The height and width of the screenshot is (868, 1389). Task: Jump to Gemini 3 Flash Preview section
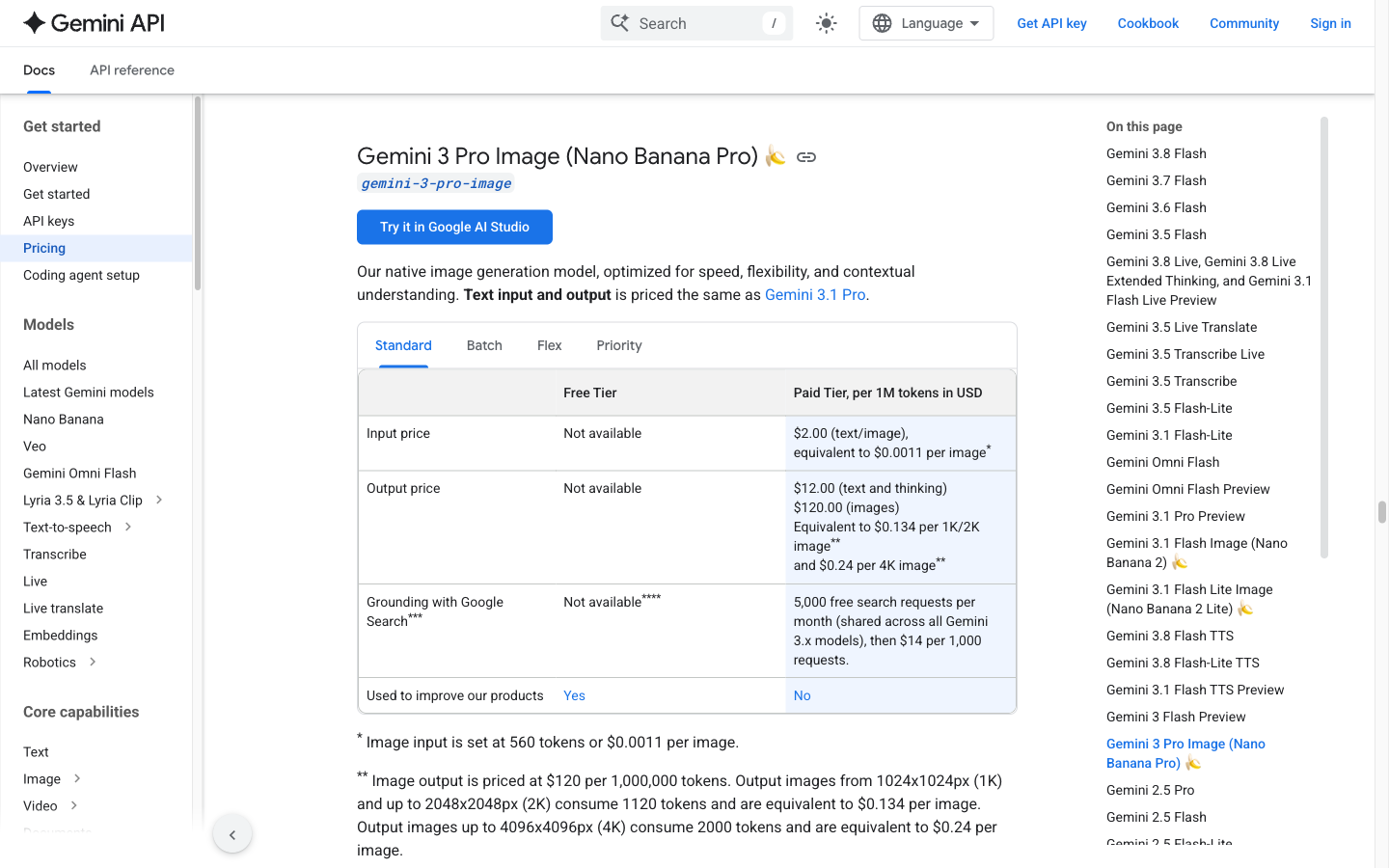tap(1176, 717)
